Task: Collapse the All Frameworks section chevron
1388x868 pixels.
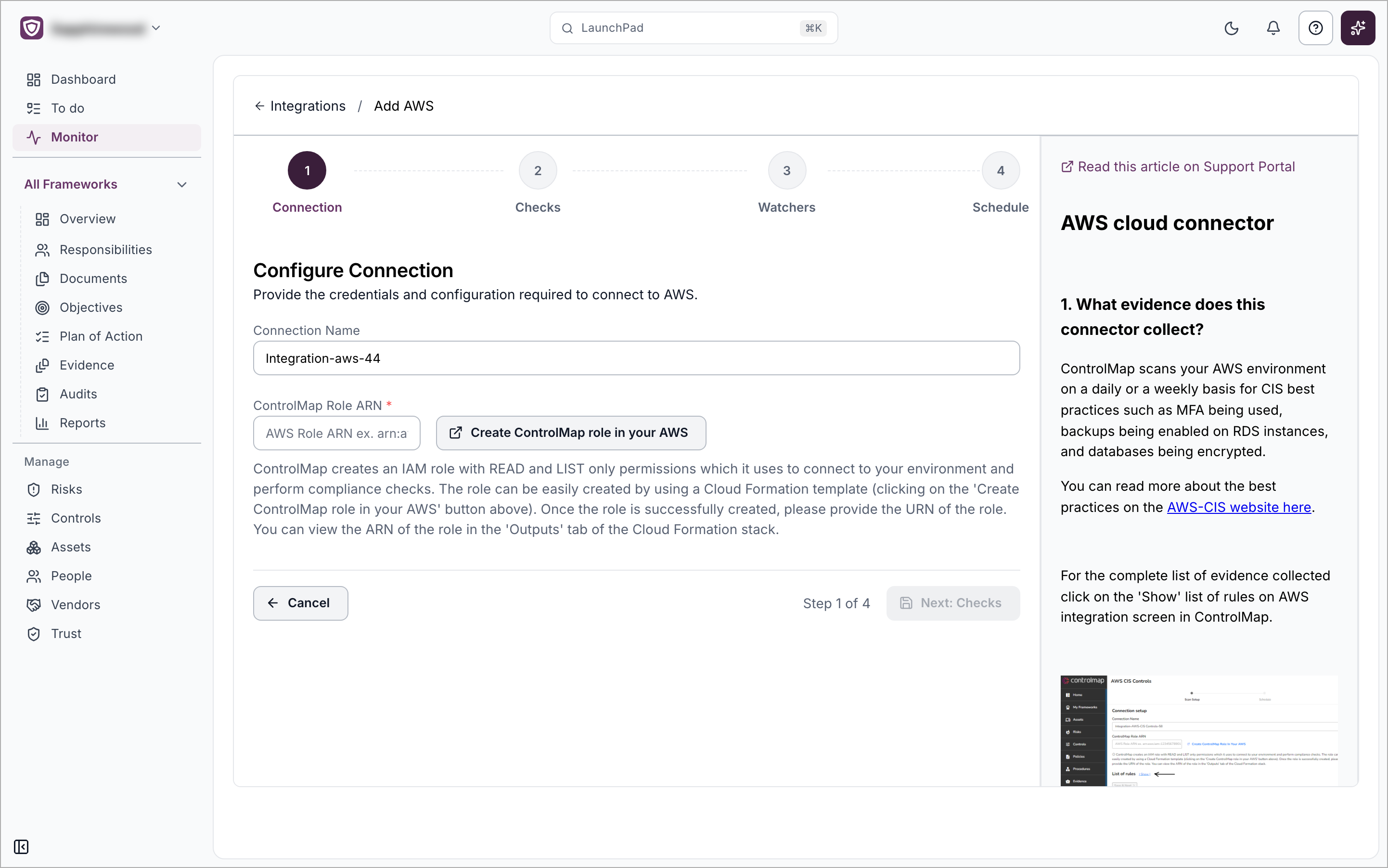Action: 182,184
